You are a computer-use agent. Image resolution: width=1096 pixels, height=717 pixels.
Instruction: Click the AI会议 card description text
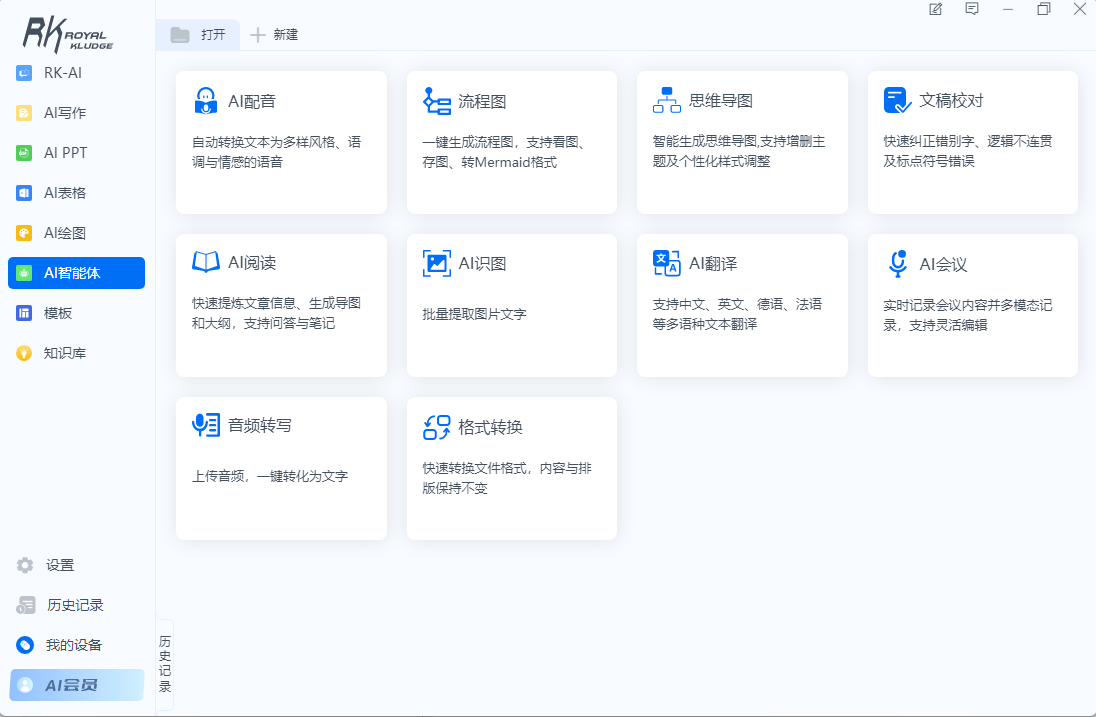(967, 315)
